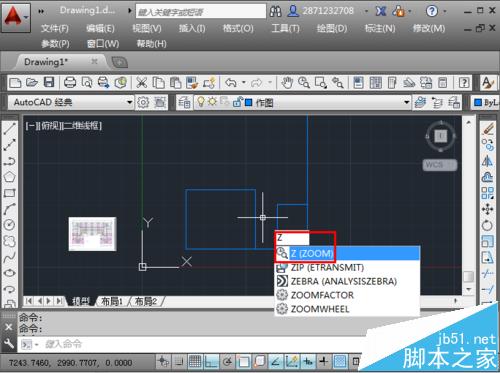
Task: Click the Match Properties brush icon
Action: pos(192,83)
